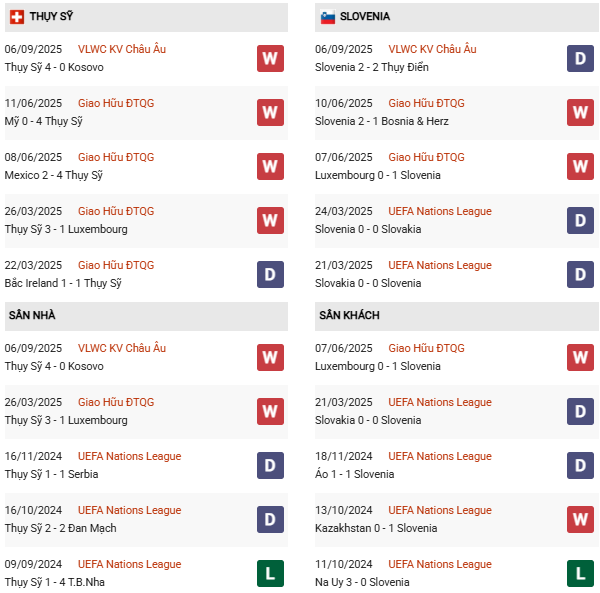Click L badge for Thụy Sỹ 1 - 4 T.B.Nha

(x=270, y=573)
